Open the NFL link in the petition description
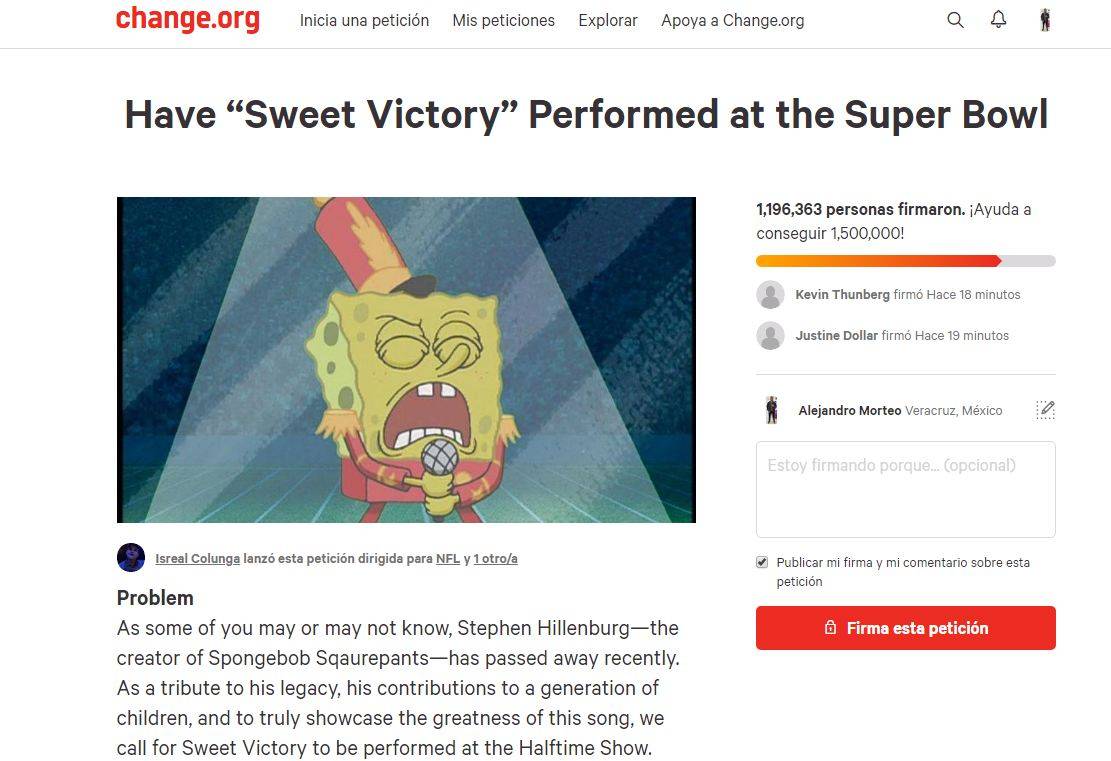The image size is (1111, 761). (448, 558)
